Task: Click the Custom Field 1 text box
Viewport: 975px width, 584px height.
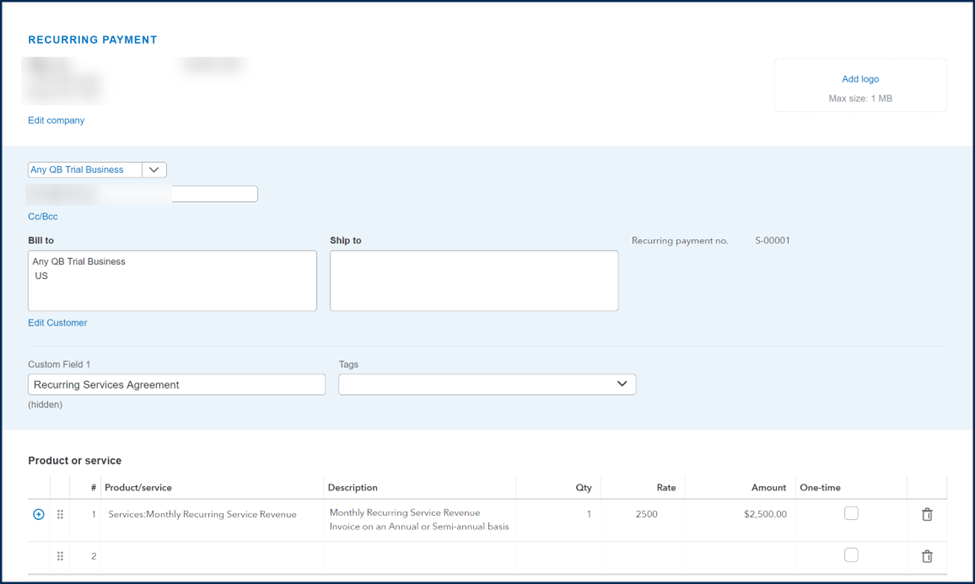Action: [176, 384]
